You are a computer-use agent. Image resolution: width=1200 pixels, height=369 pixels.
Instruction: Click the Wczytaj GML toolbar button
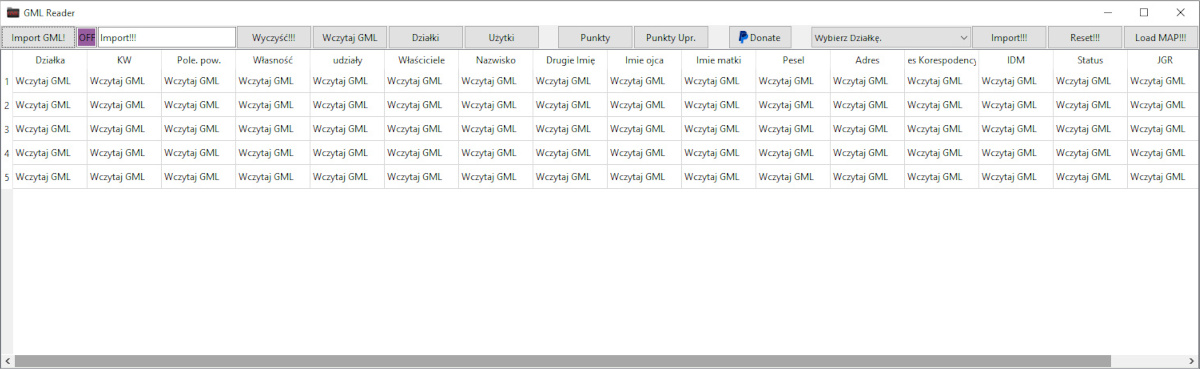[x=350, y=37]
